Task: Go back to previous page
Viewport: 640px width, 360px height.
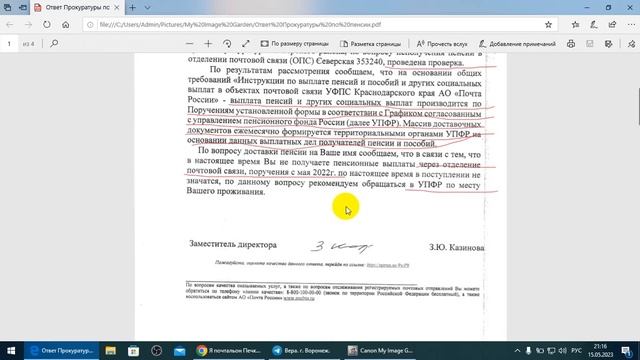Action: 10,24
